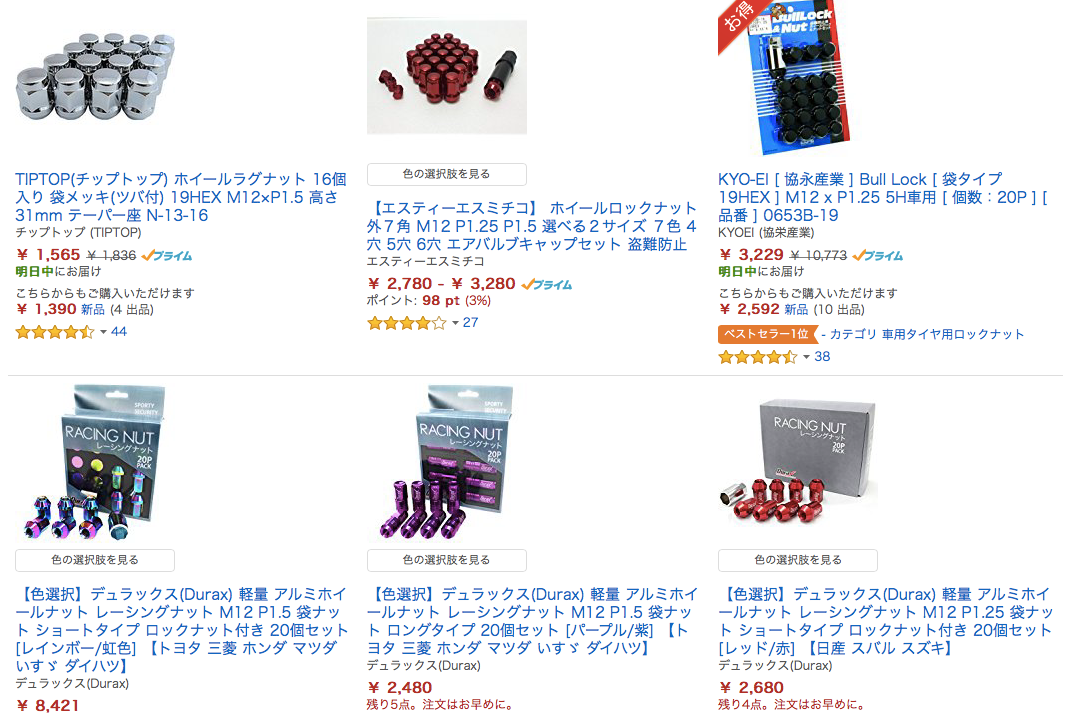The height and width of the screenshot is (716, 1071).
Task: Click the star rating icons for TIPTOP nuts
Action: pos(55,332)
